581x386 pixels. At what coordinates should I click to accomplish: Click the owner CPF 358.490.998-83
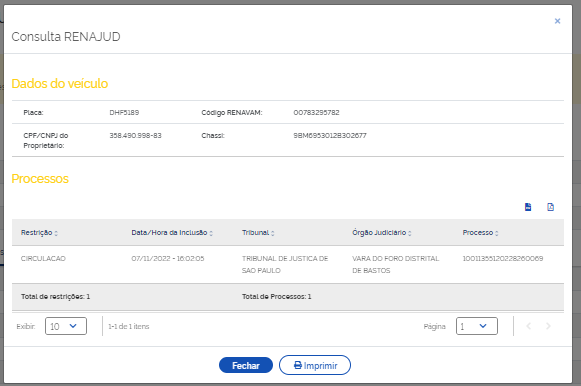click(135, 136)
